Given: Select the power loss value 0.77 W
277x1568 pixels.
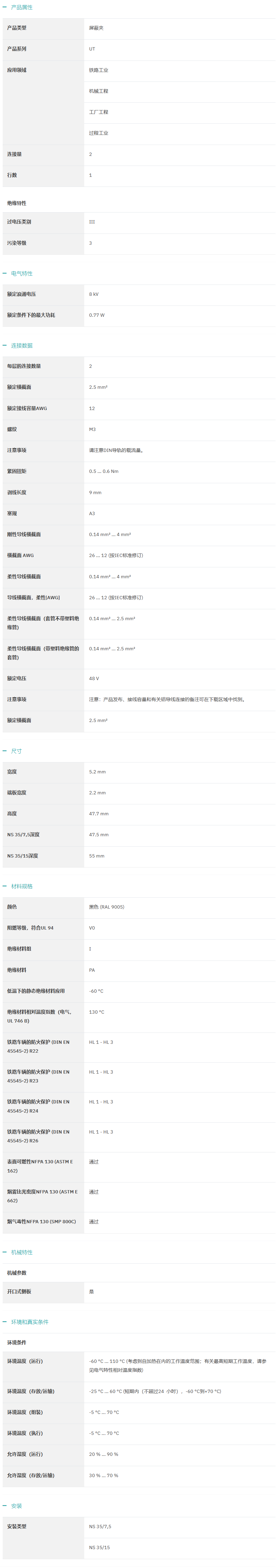Looking at the screenshot, I should coord(97,315).
